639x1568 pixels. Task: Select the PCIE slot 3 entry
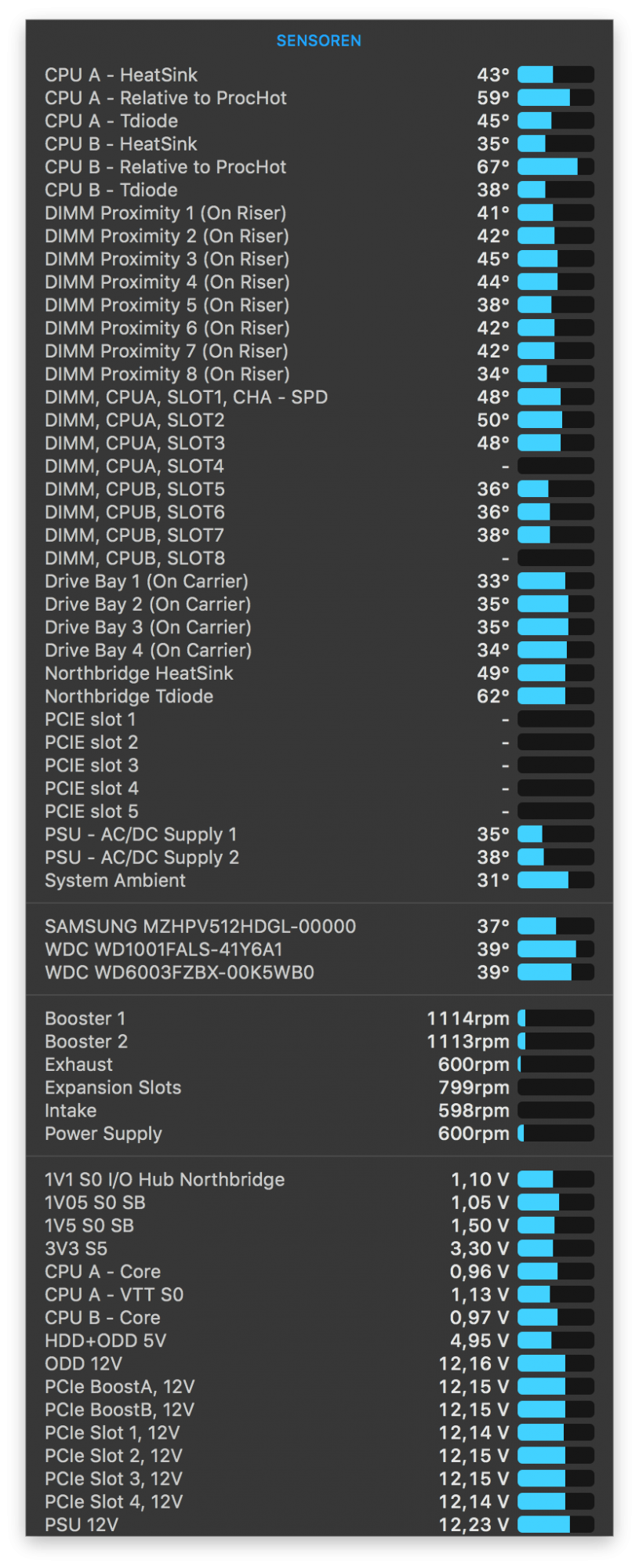pyautogui.click(x=92, y=766)
